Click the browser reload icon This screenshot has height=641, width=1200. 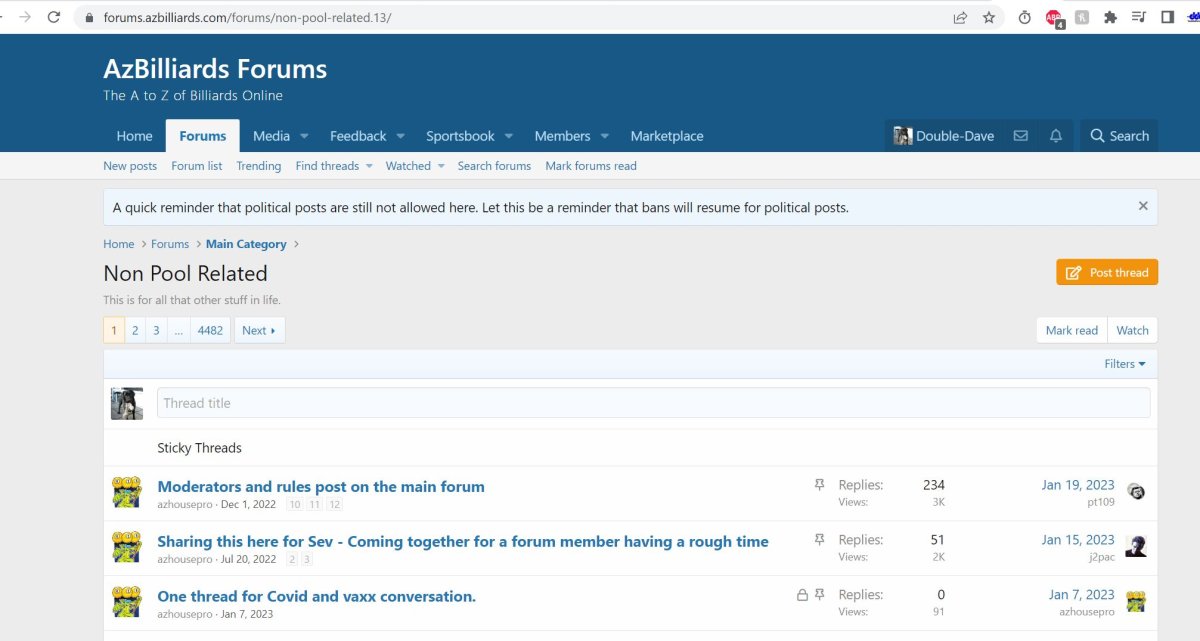pyautogui.click(x=54, y=17)
